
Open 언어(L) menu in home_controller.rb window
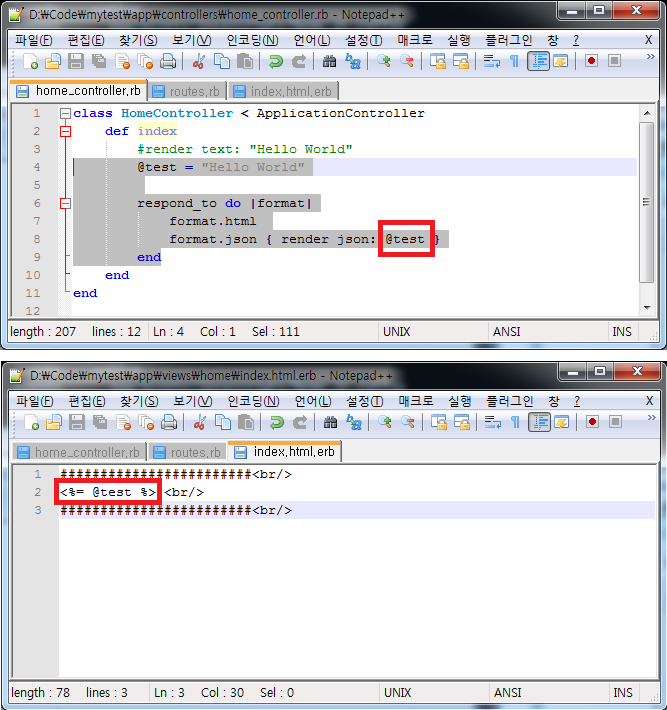[312, 40]
